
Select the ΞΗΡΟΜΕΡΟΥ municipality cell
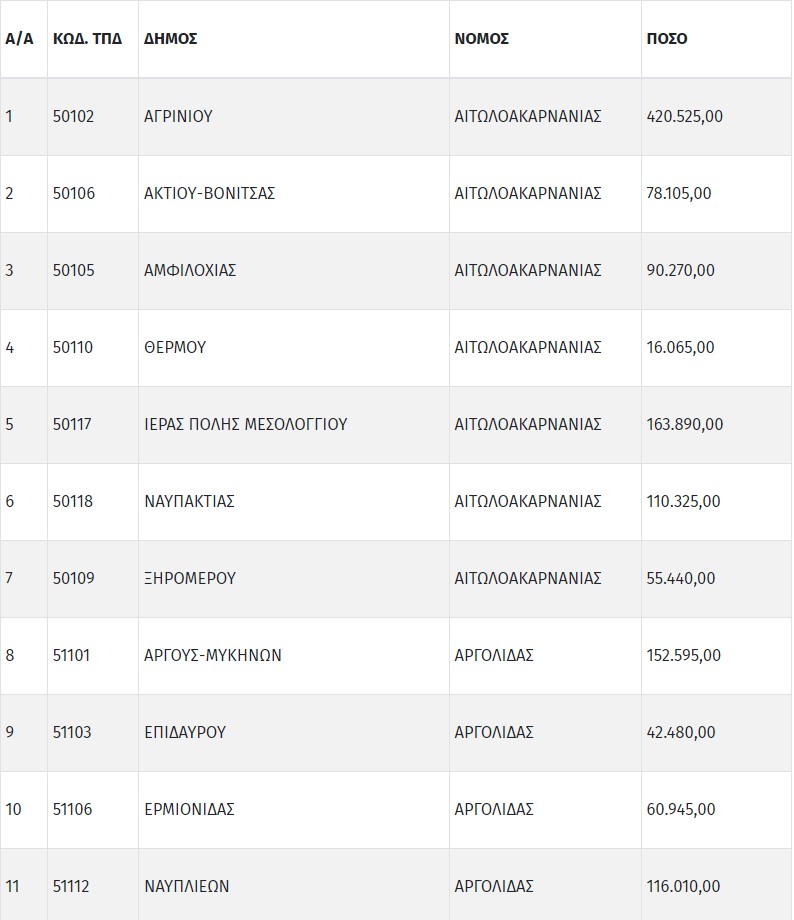click(190, 578)
